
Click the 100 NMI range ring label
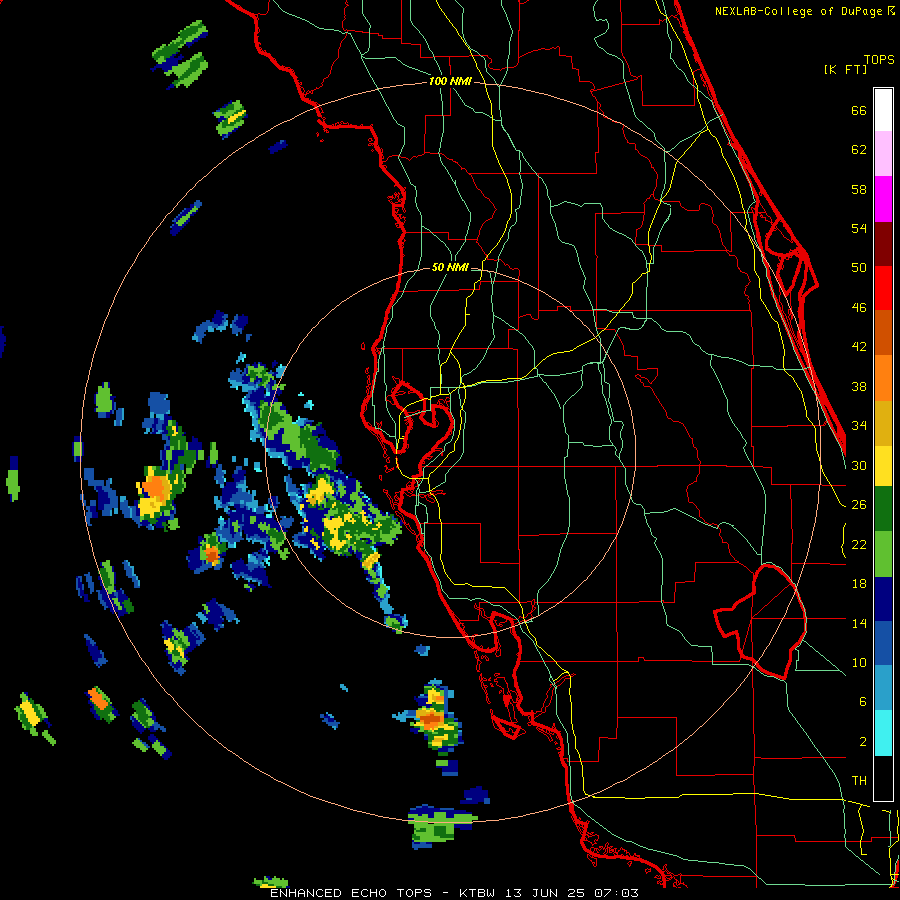(x=450, y=82)
